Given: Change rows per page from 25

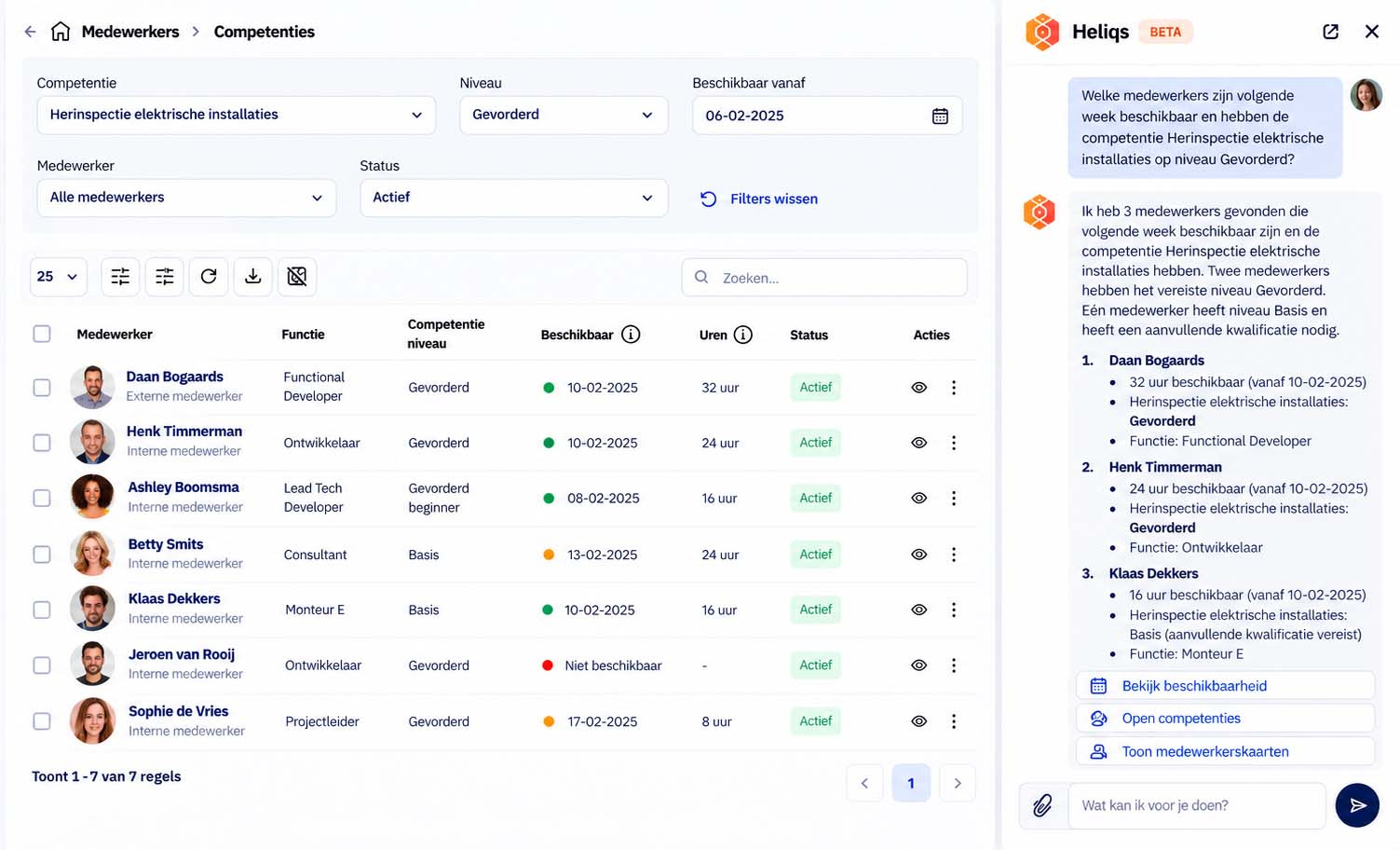Looking at the screenshot, I should 58,277.
